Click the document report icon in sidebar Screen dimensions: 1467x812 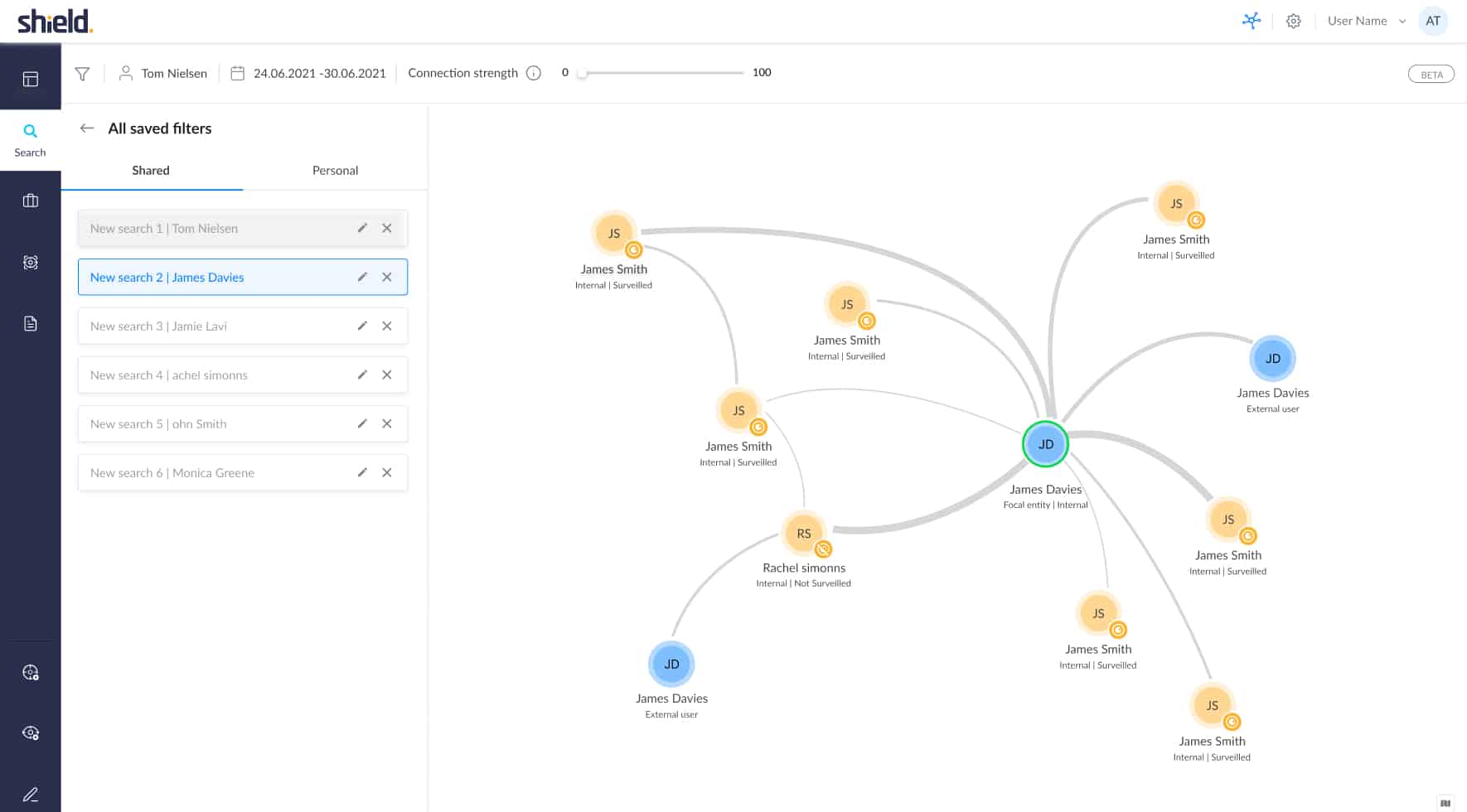31,324
